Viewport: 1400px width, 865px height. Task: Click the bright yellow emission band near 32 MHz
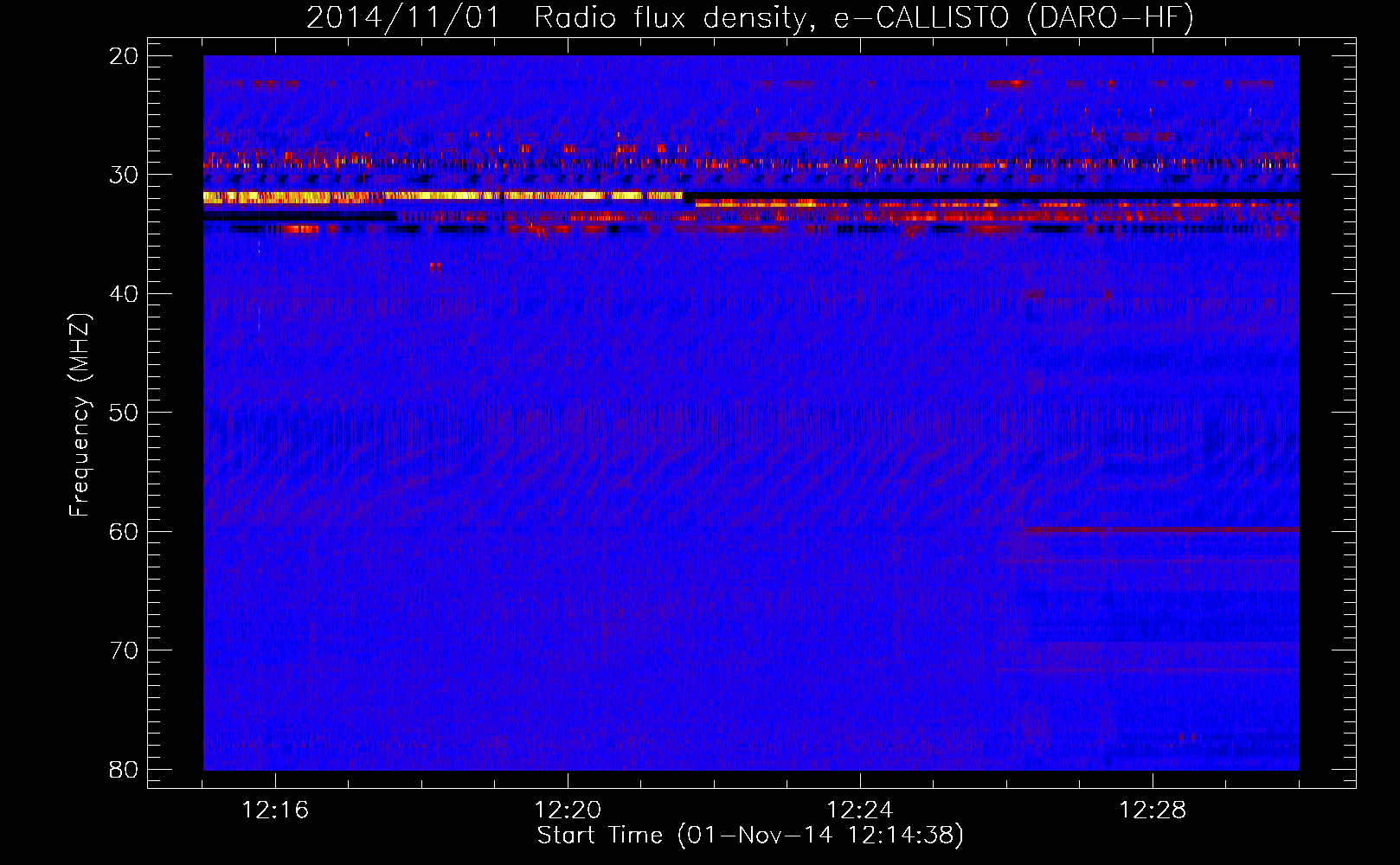click(x=443, y=196)
